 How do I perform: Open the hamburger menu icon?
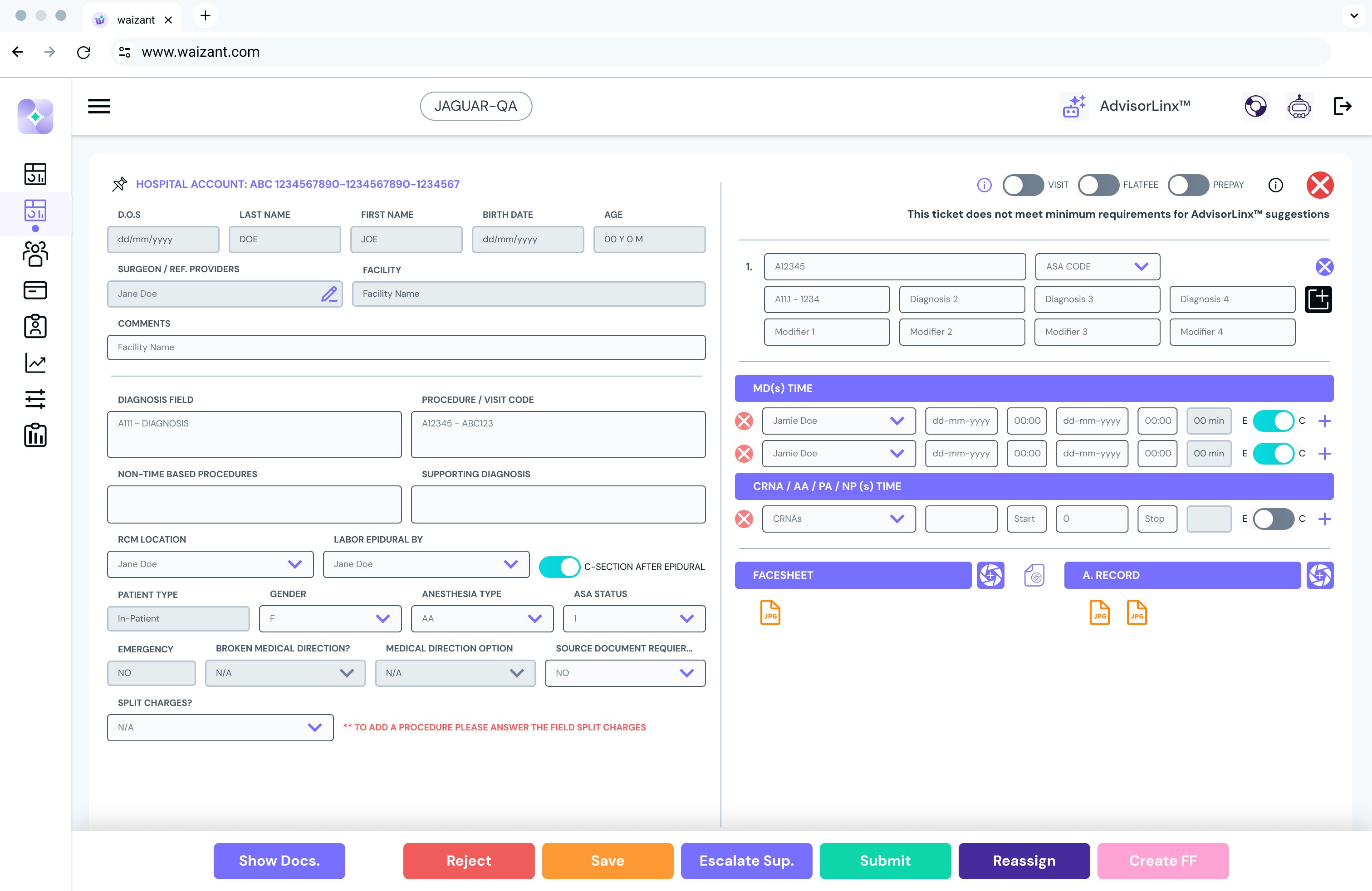[x=98, y=106]
